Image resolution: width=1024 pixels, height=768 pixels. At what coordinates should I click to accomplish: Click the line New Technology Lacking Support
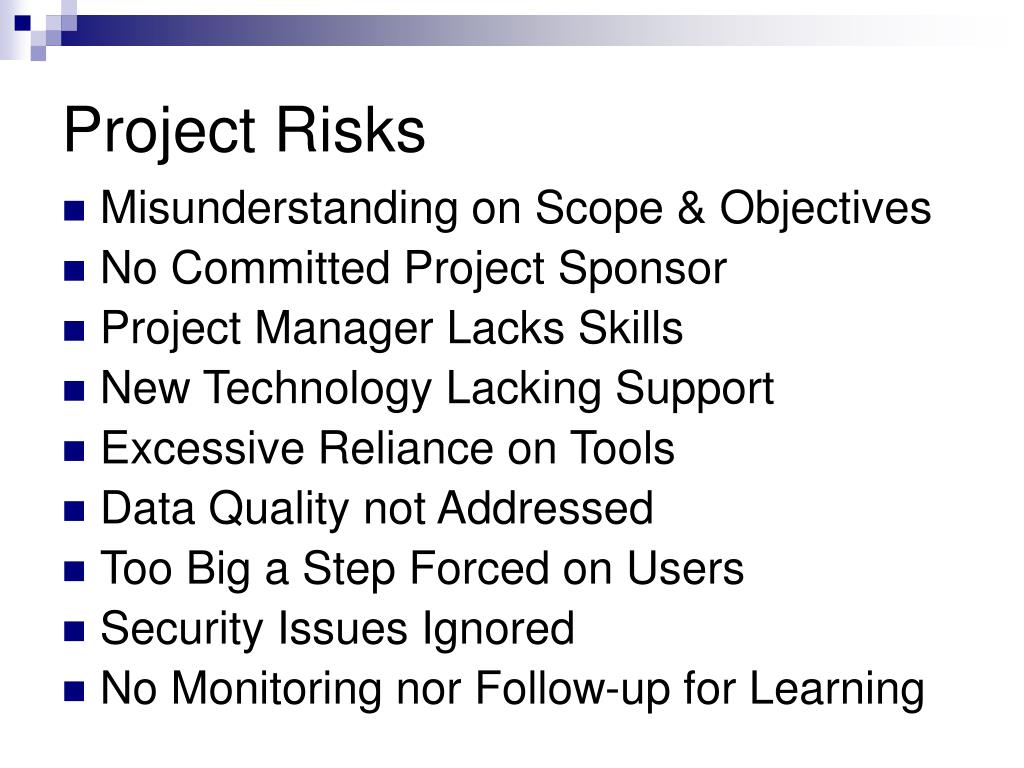pos(438,391)
